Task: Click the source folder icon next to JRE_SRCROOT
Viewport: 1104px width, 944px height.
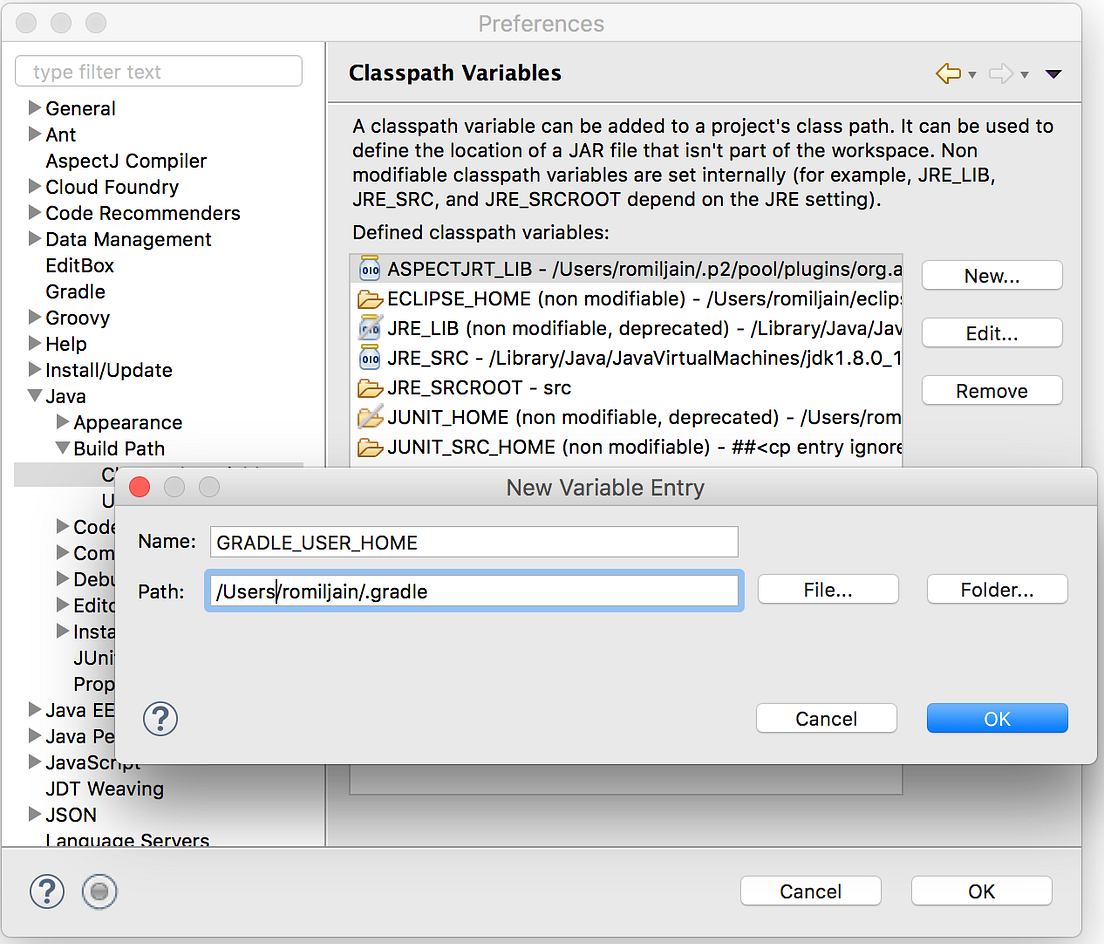Action: tap(369, 387)
